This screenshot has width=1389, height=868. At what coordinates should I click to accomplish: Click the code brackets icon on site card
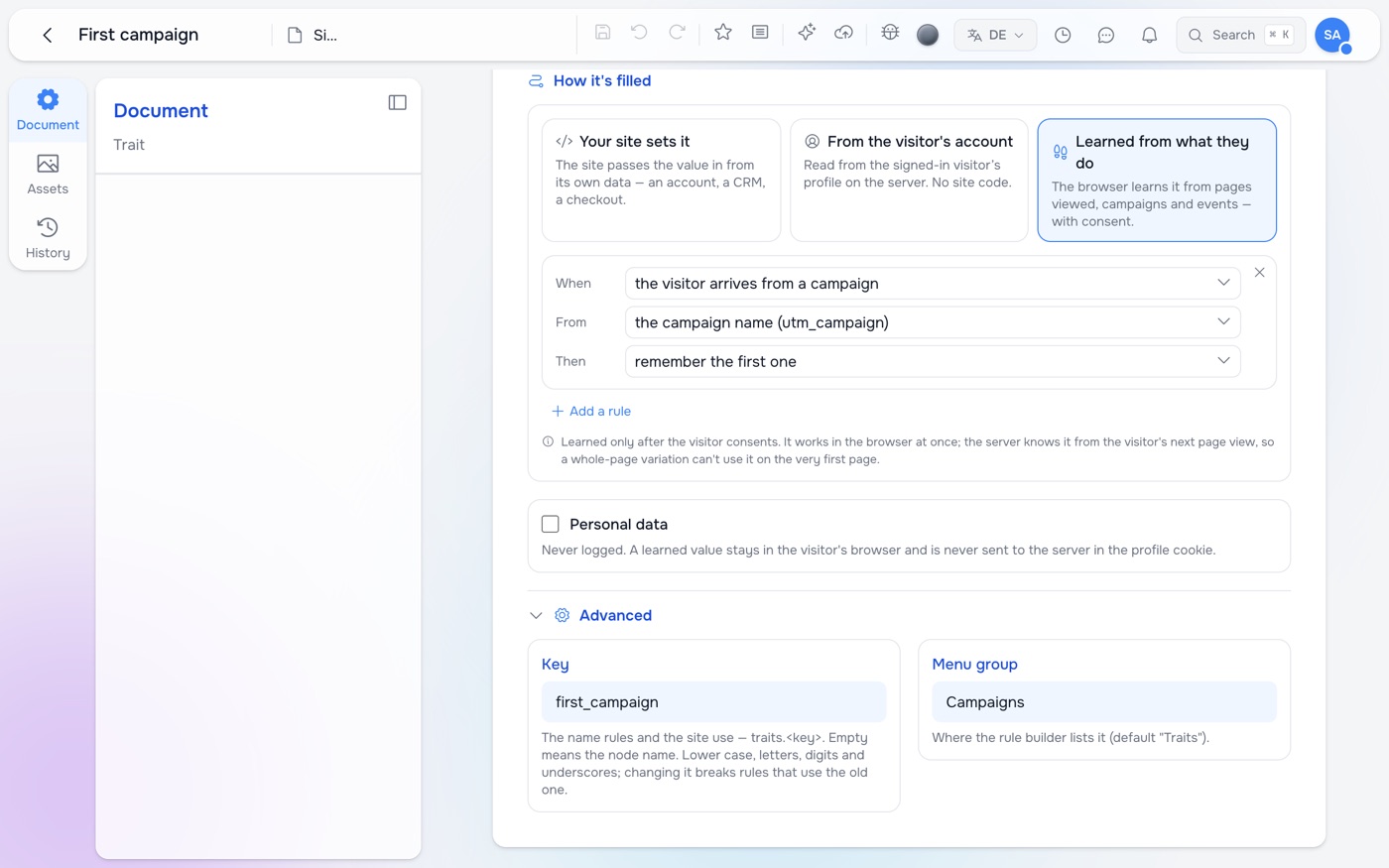coord(565,141)
